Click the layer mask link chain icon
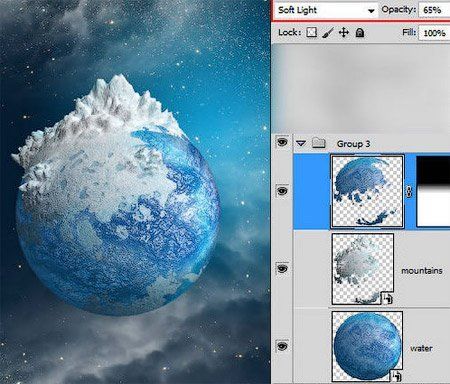450x384 pixels. [410, 192]
